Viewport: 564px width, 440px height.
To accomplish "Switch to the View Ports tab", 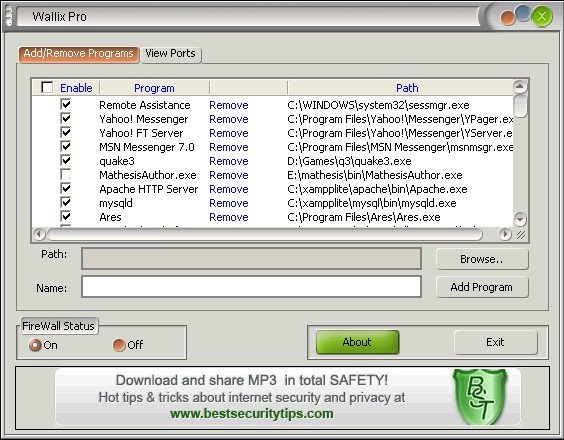I will pos(170,54).
